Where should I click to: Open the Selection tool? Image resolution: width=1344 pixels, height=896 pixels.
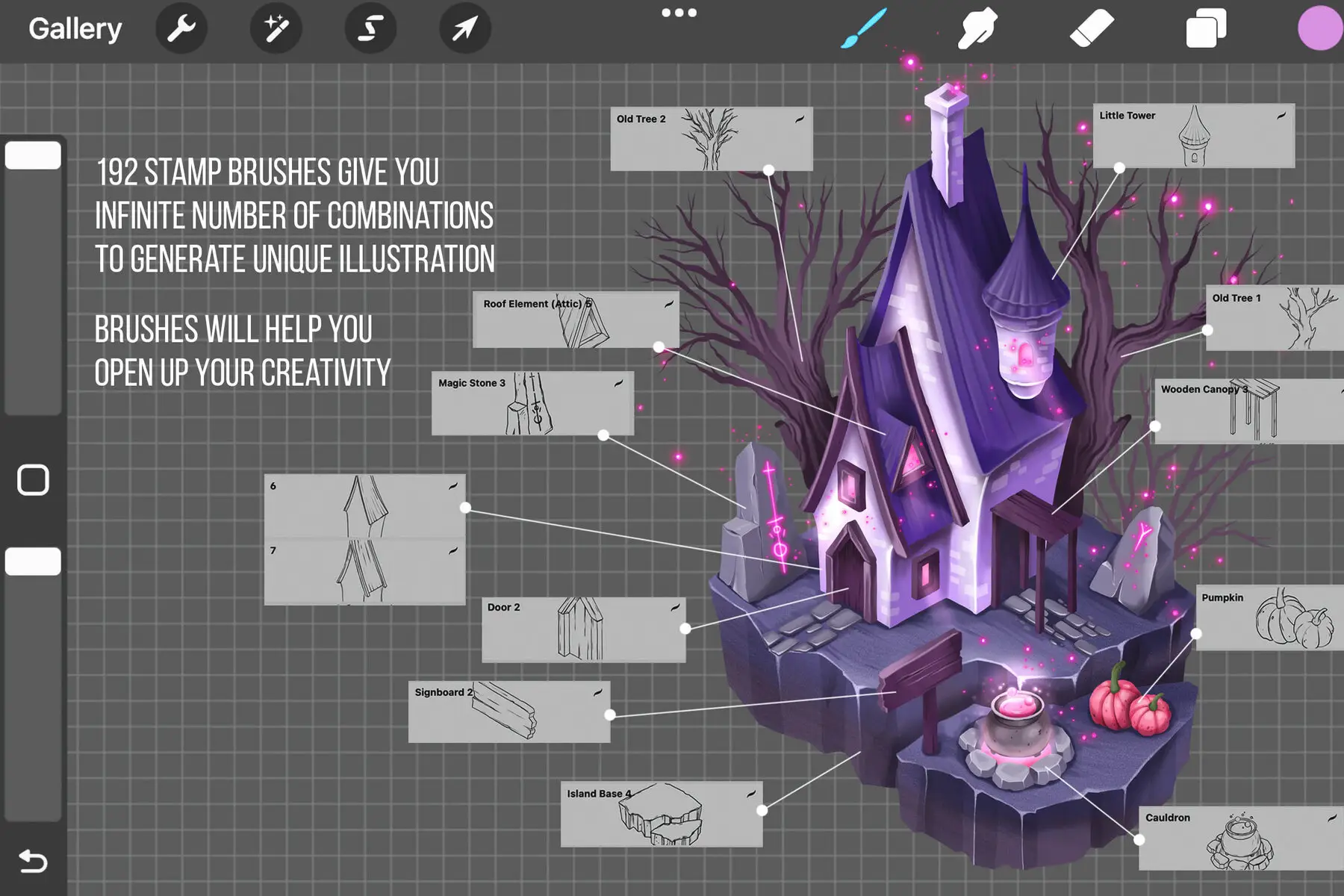click(370, 28)
